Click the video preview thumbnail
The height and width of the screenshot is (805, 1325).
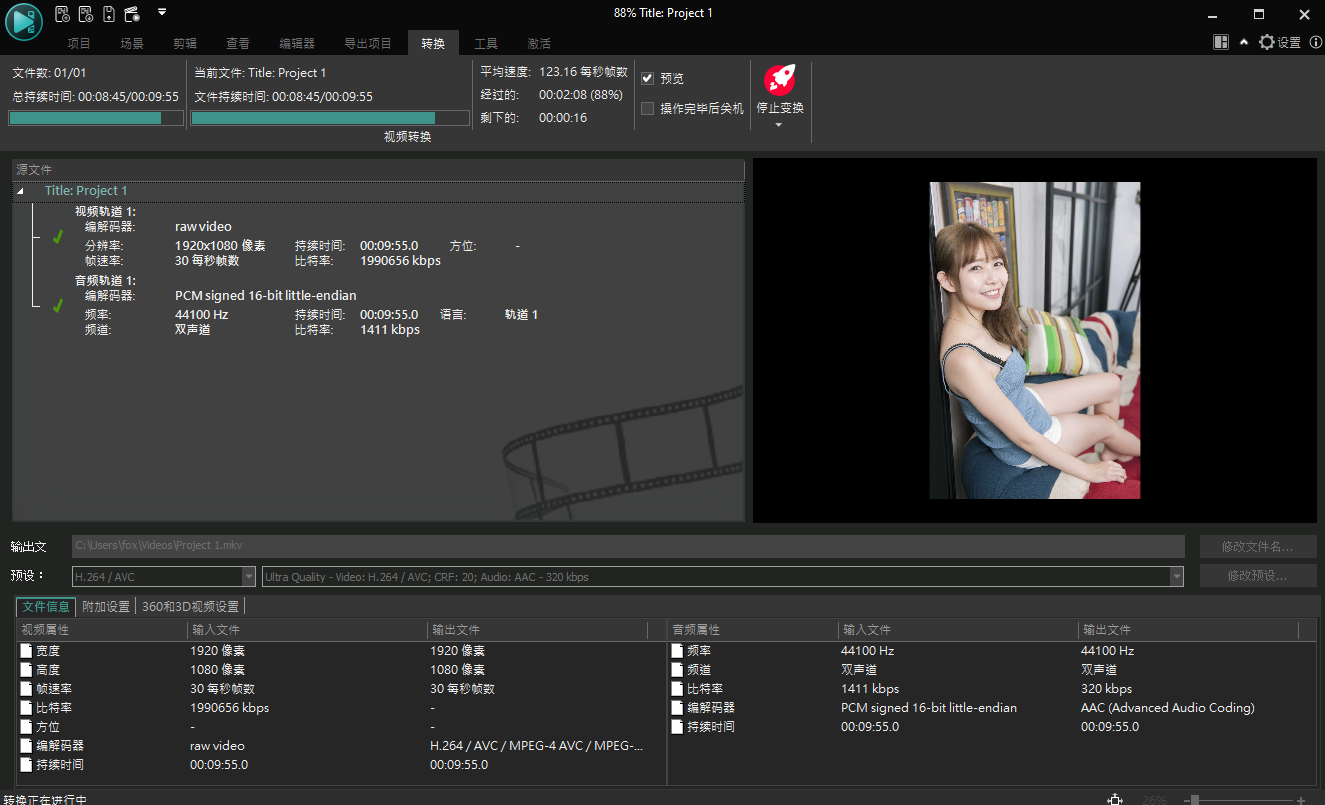point(1035,340)
